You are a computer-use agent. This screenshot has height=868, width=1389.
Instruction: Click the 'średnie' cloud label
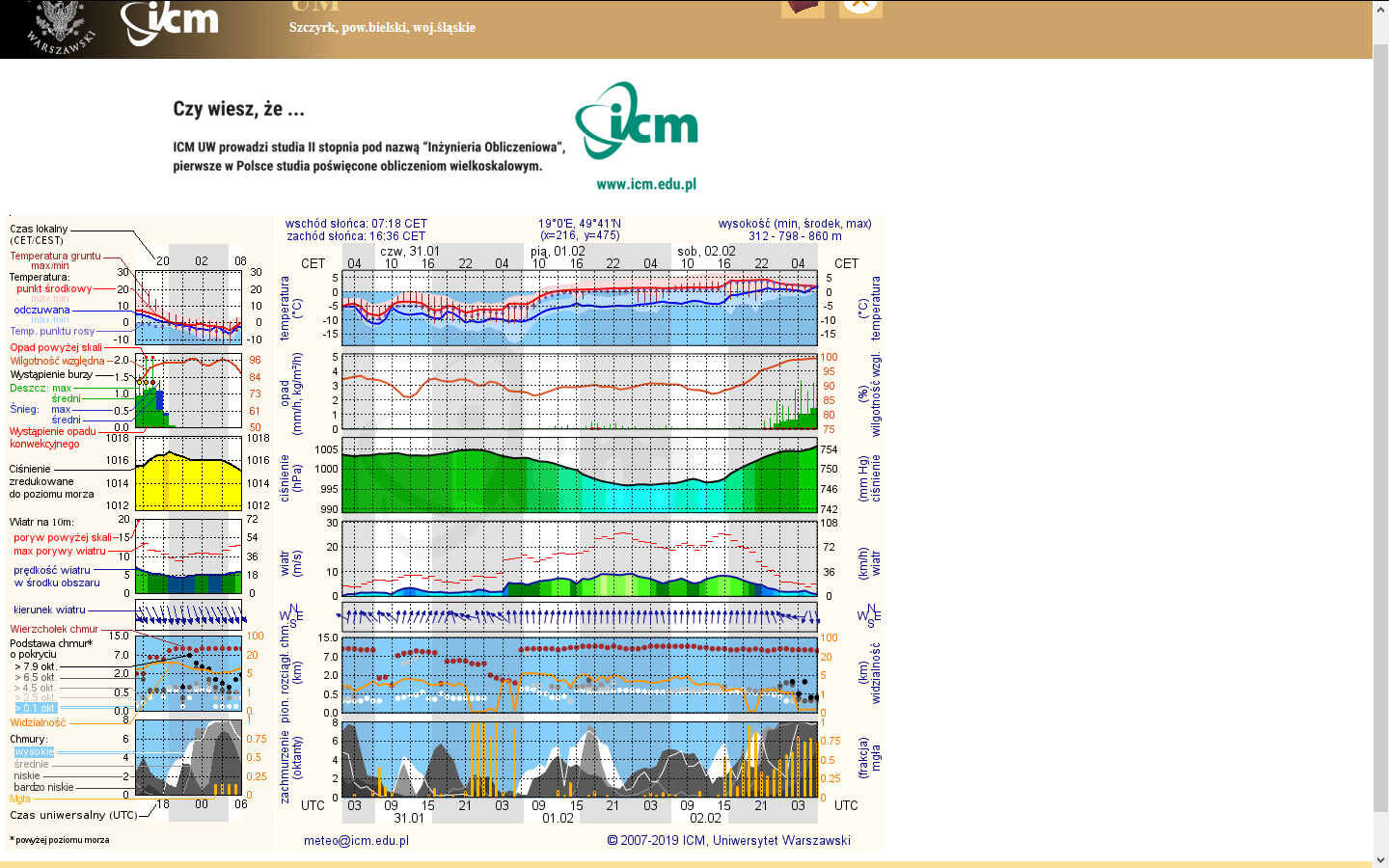(x=31, y=764)
